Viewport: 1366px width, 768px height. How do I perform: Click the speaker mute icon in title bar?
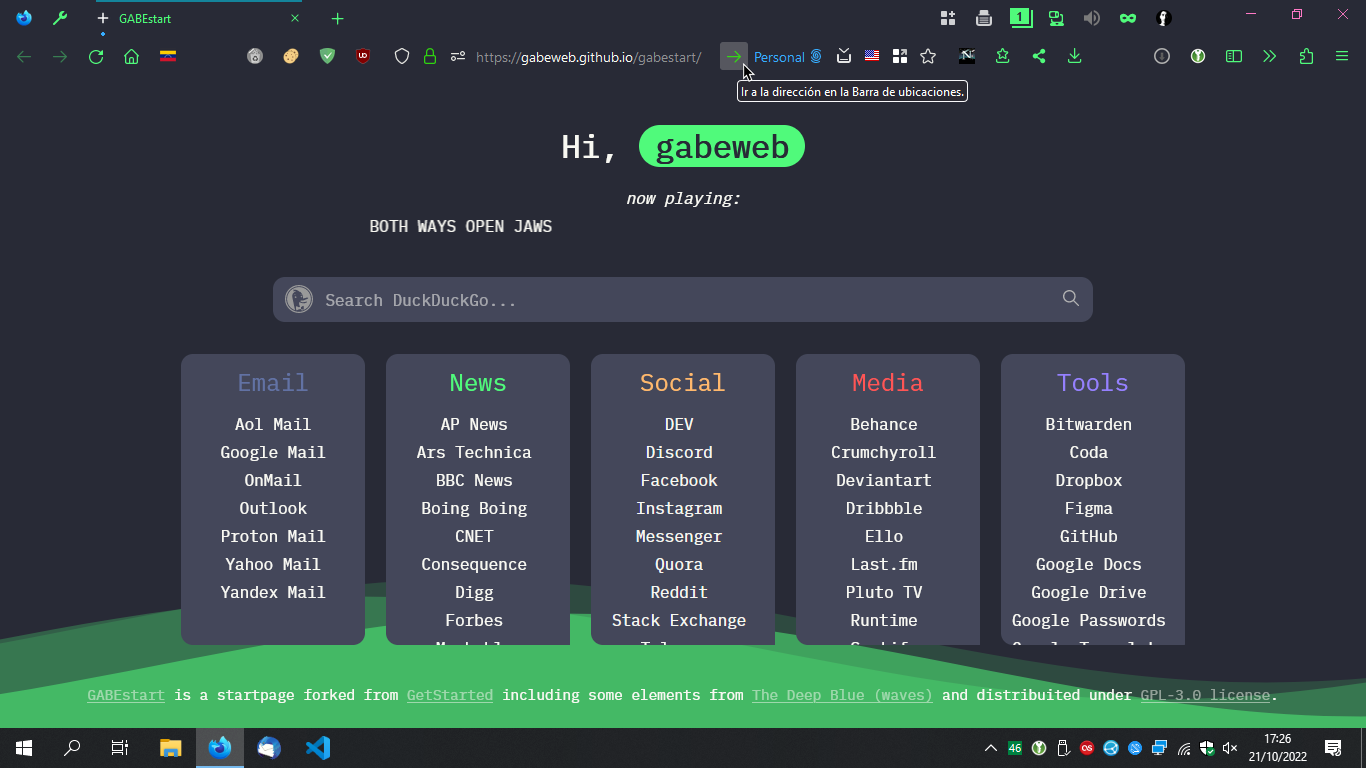(1092, 18)
